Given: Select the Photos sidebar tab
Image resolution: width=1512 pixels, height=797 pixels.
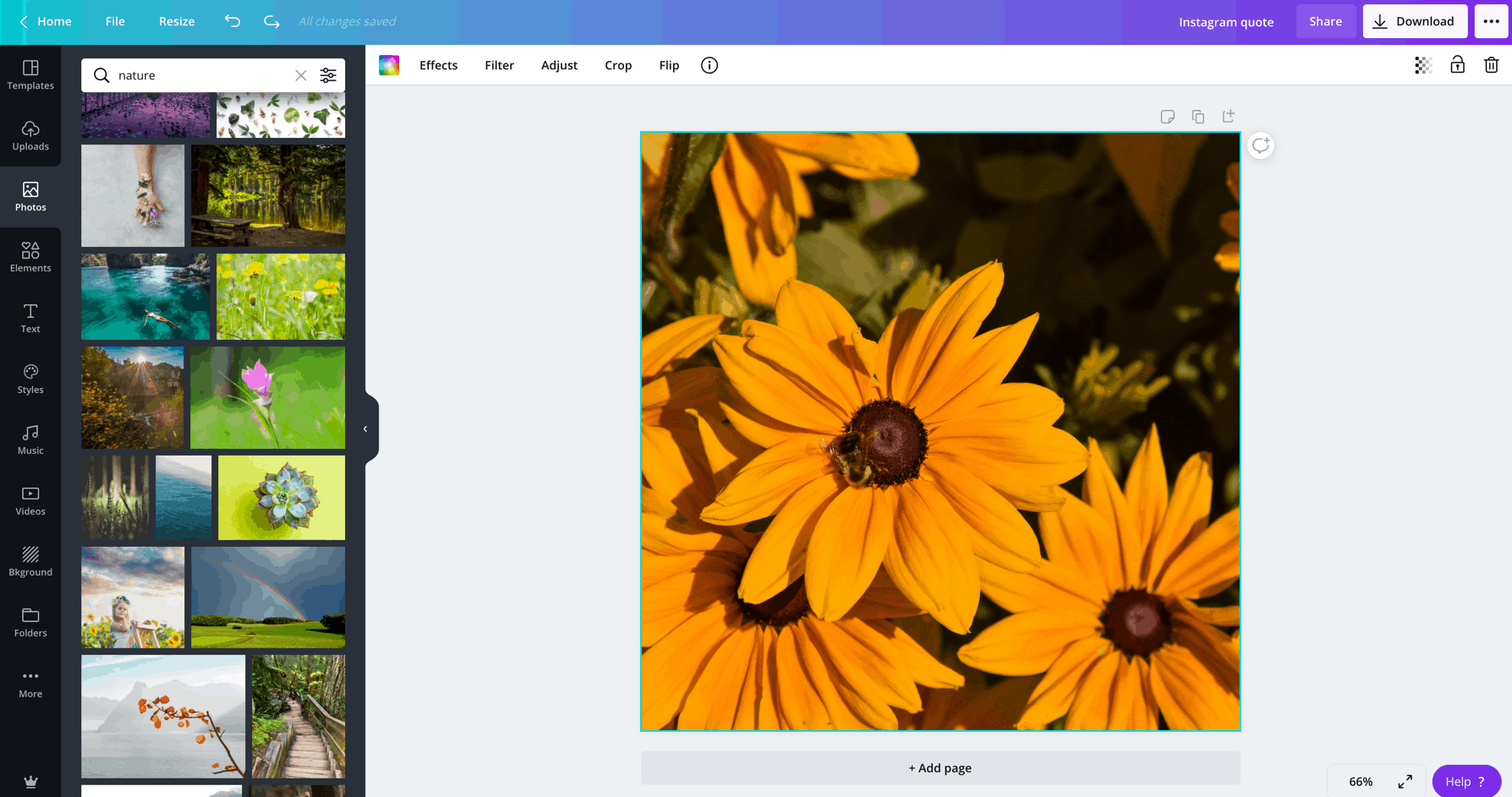Looking at the screenshot, I should (x=30, y=196).
